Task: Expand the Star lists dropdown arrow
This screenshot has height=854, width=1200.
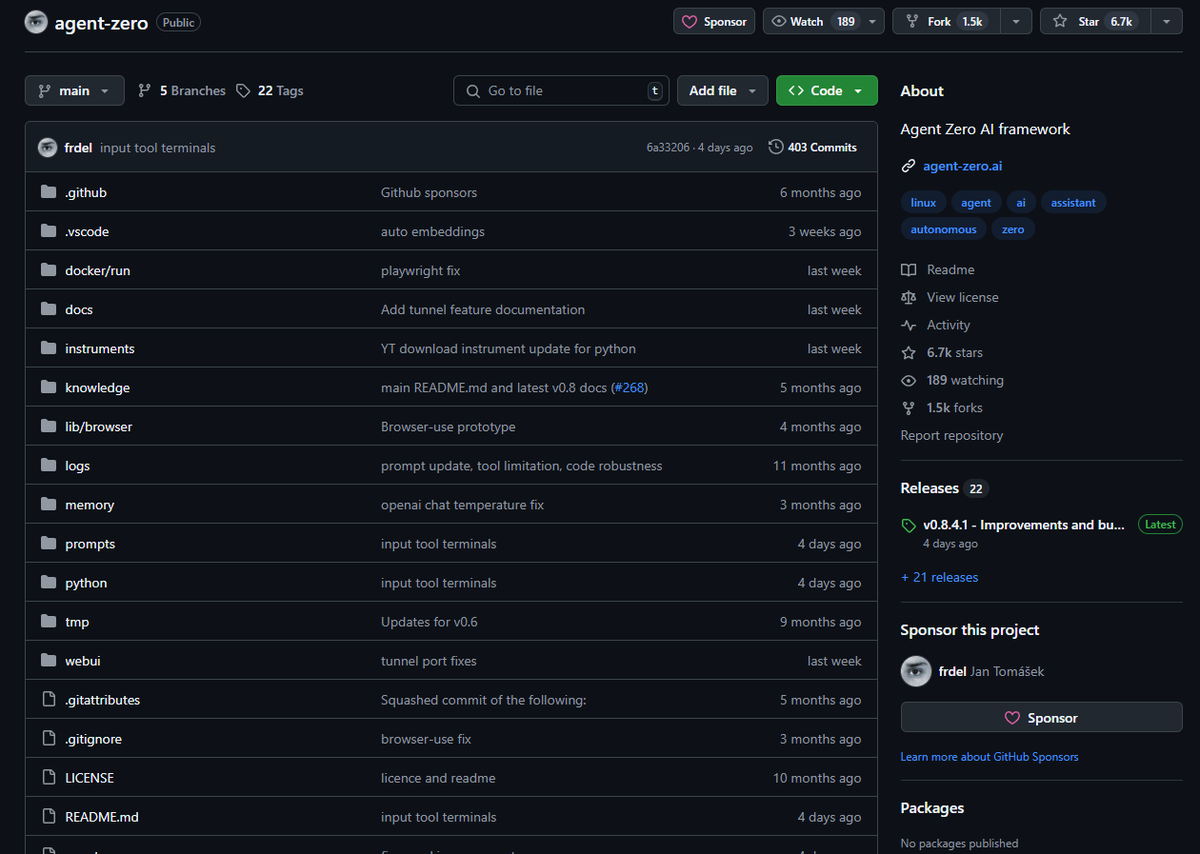Action: tap(1167, 22)
